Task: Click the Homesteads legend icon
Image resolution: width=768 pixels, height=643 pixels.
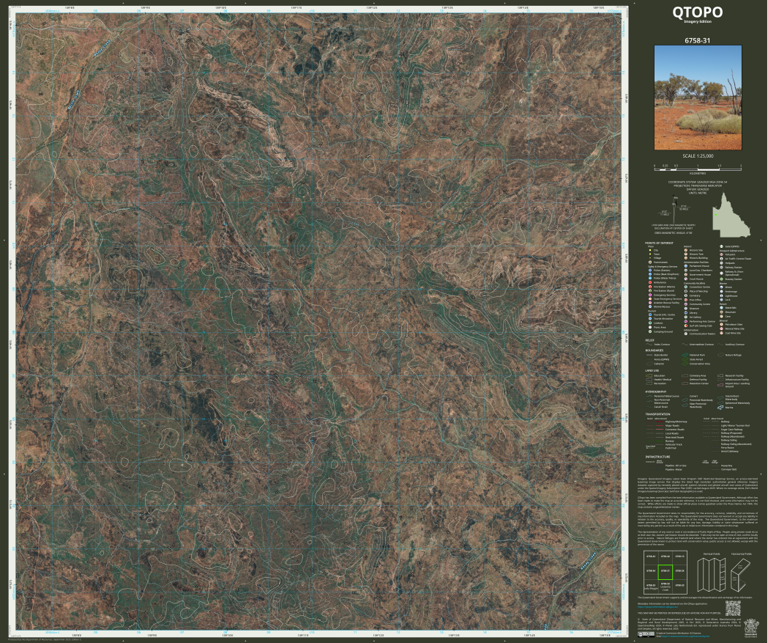Action: (650, 262)
